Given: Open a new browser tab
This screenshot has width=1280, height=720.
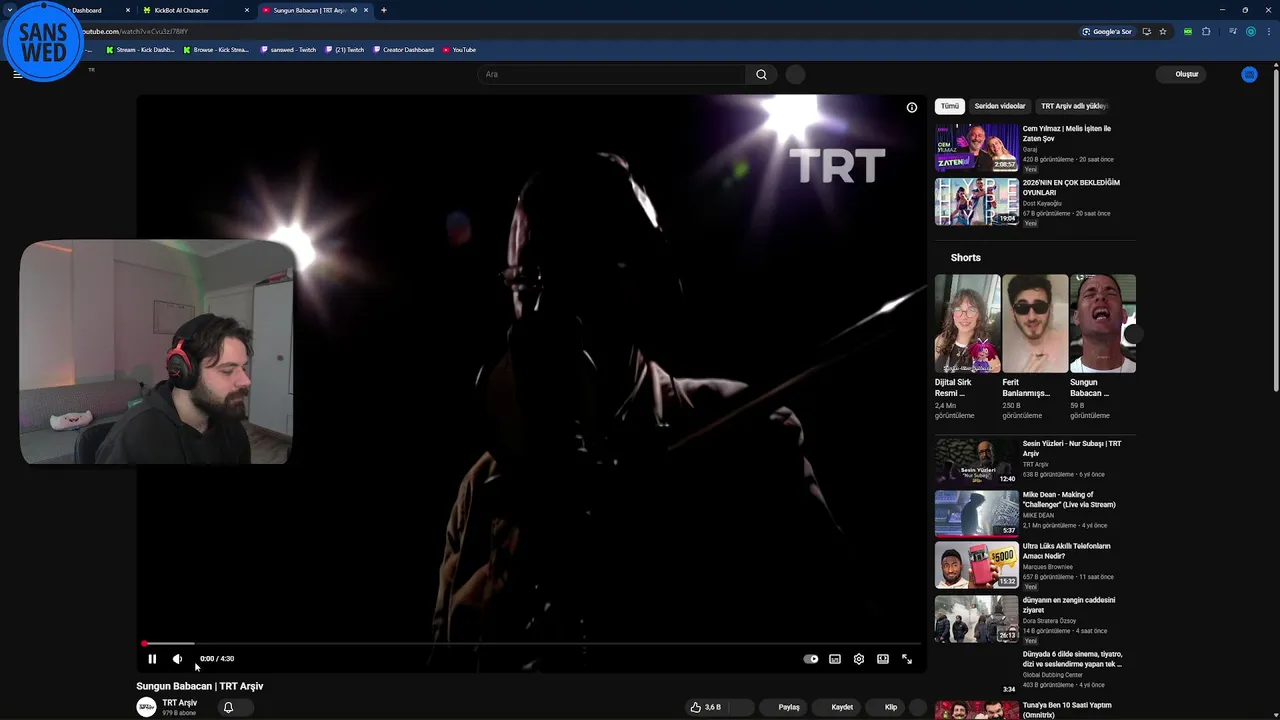Looking at the screenshot, I should tap(384, 10).
